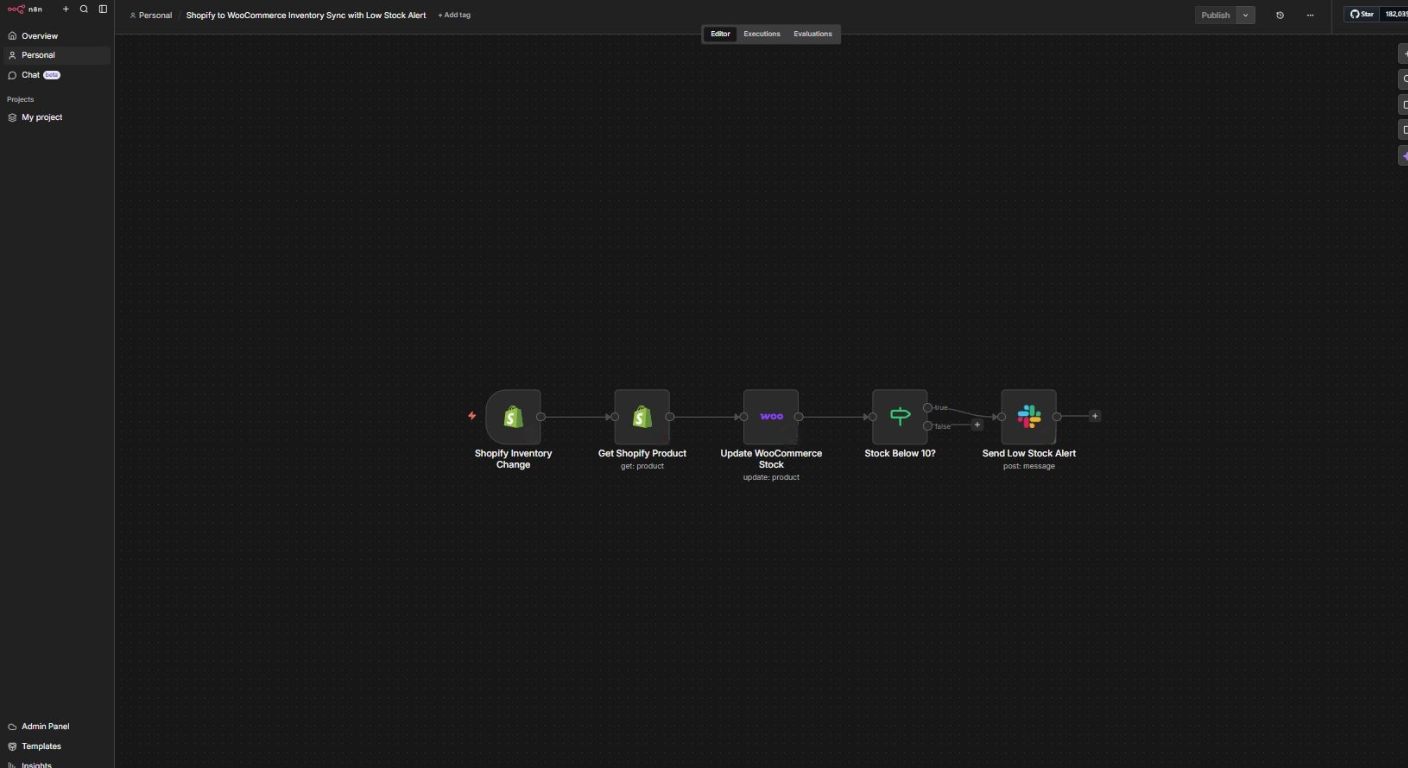Open search from the top sidebar icon
This screenshot has width=1408, height=768.
pyautogui.click(x=84, y=8)
